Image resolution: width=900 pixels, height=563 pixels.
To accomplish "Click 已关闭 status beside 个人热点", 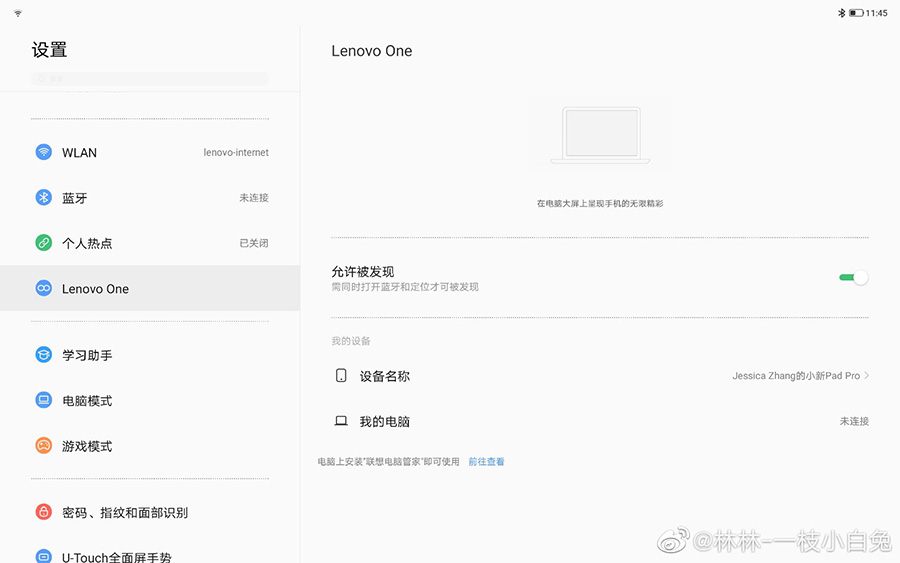I will click(254, 243).
